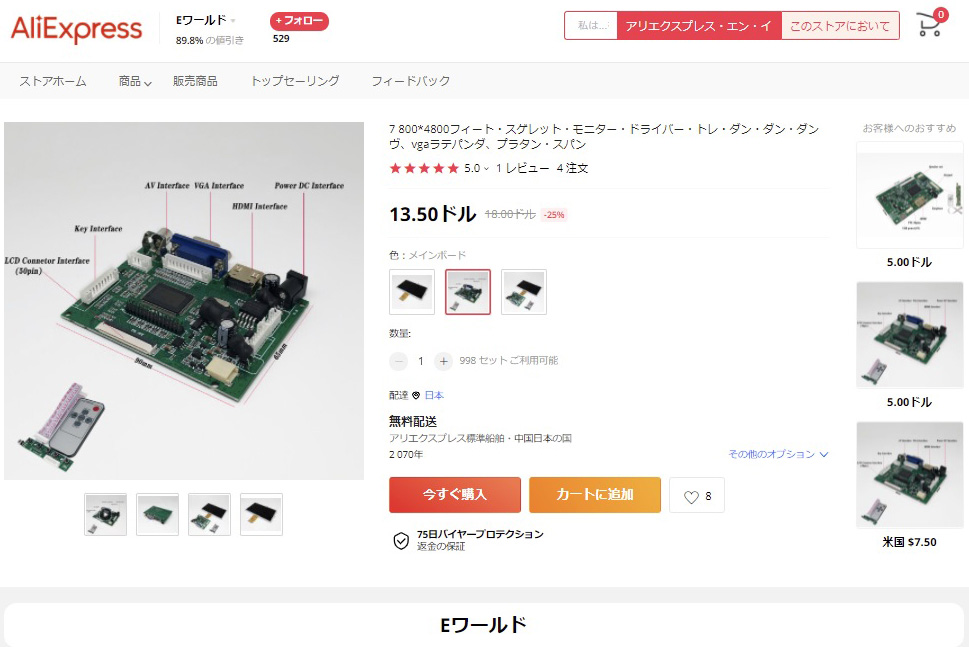Select the LCD screen color variant
Screen dimensions: 969x647
[x=412, y=292]
